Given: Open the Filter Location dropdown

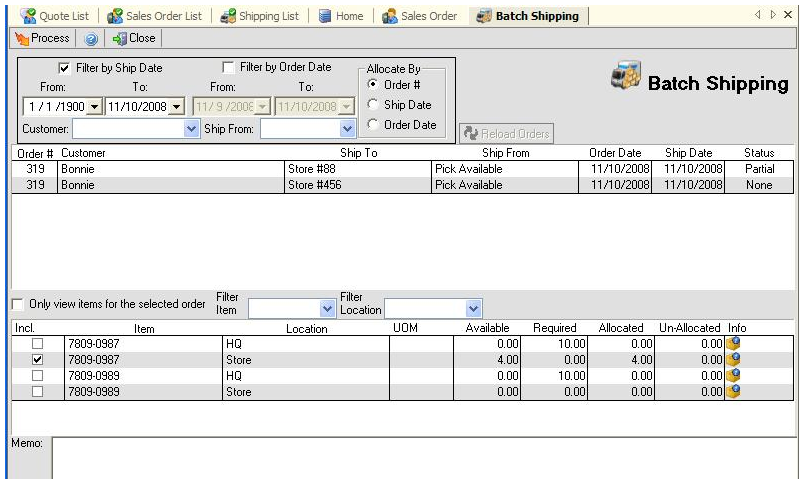Looking at the screenshot, I should point(474,310).
